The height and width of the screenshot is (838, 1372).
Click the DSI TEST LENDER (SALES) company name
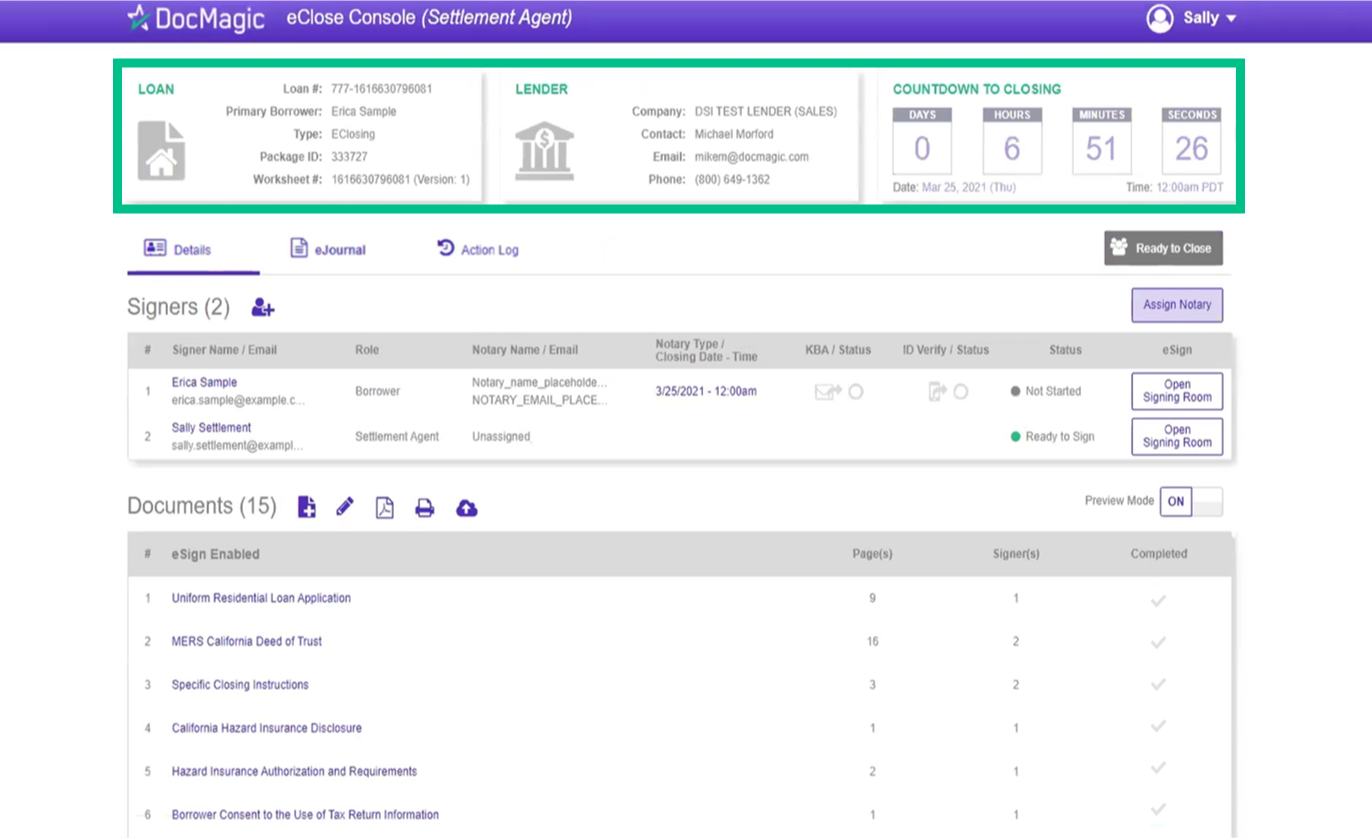pyautogui.click(x=766, y=112)
